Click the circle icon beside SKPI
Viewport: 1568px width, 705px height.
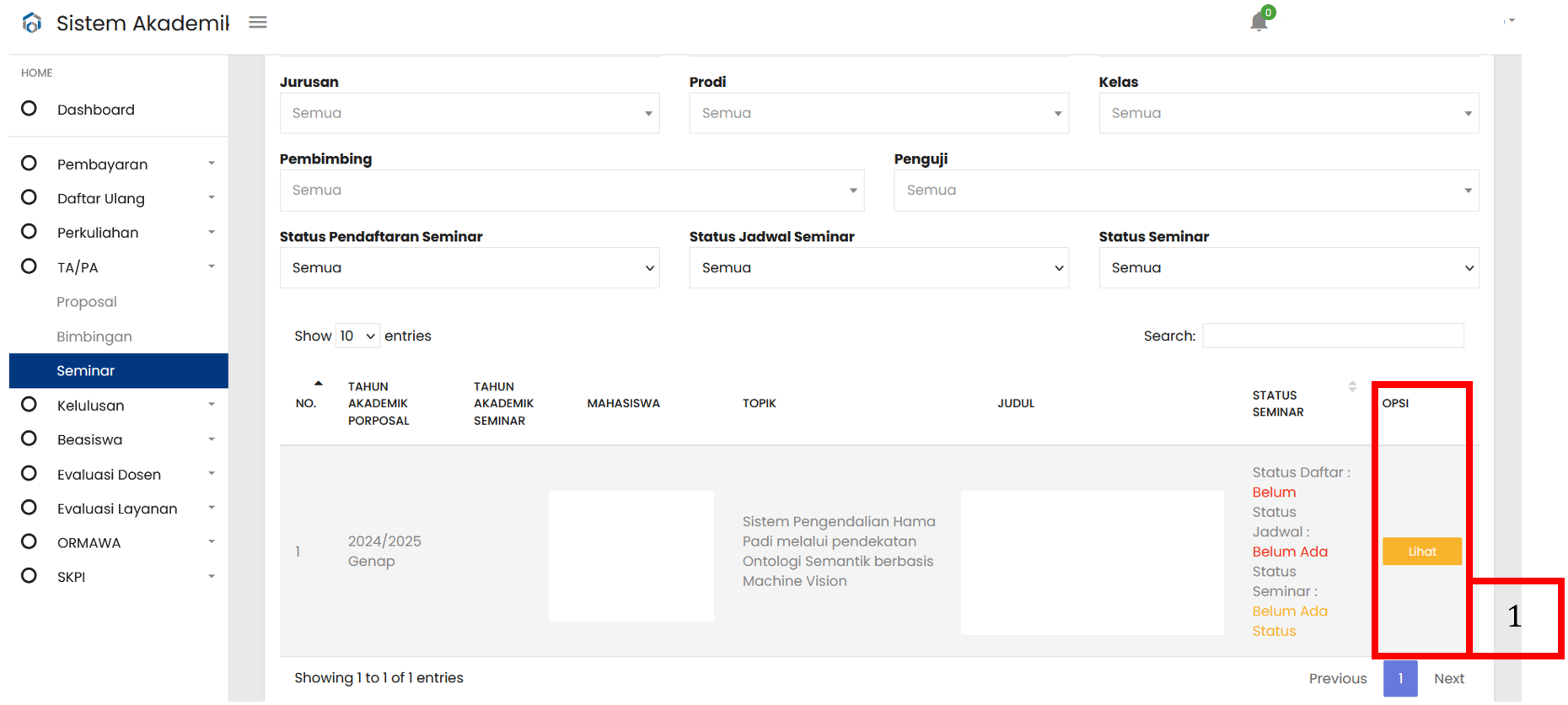[29, 576]
